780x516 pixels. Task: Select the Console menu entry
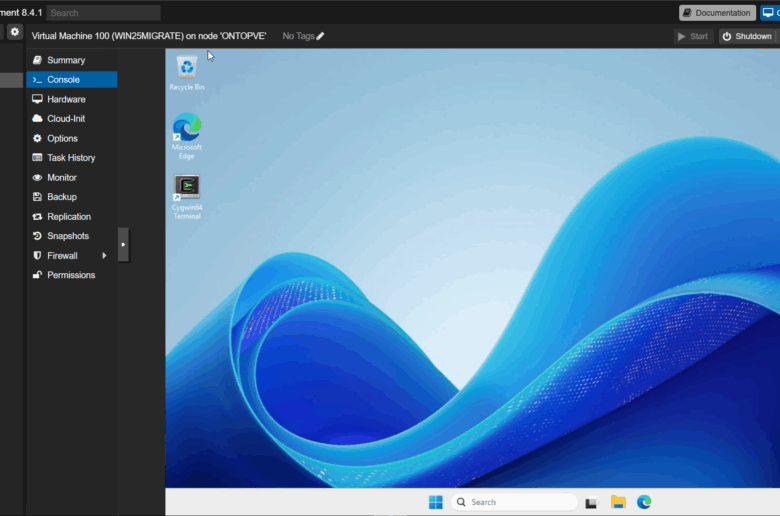click(72, 80)
